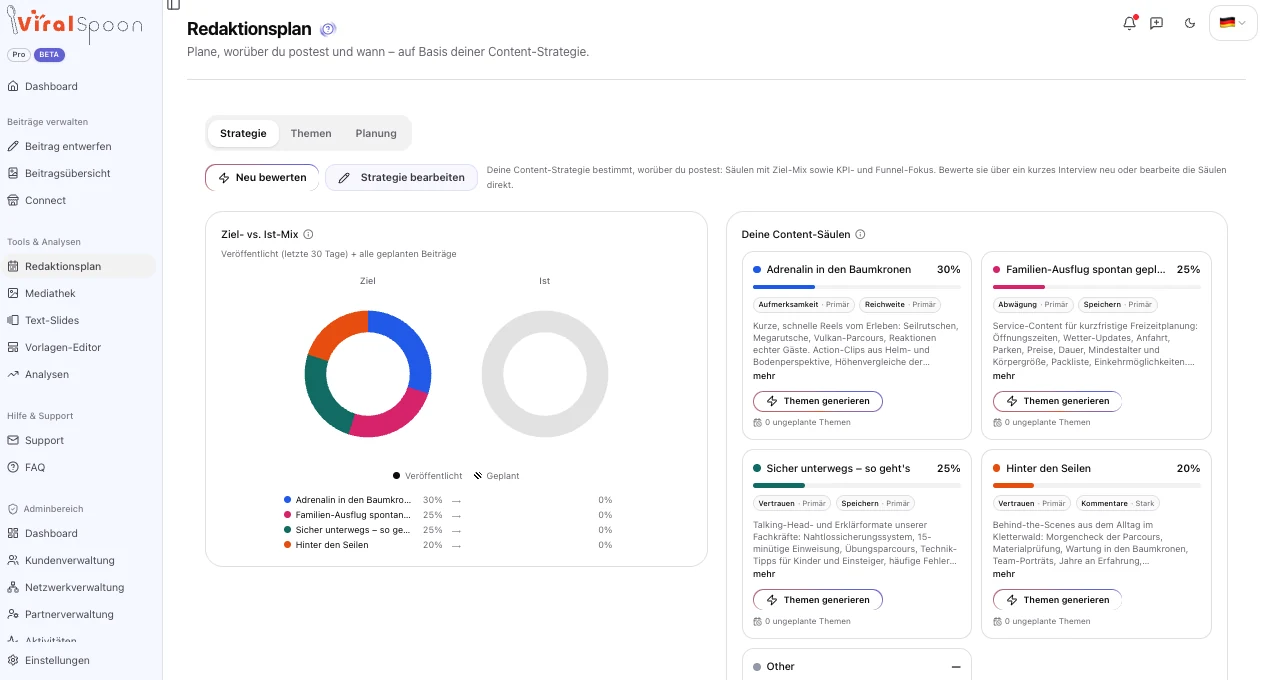Click the BETA badge under logo

tap(49, 55)
